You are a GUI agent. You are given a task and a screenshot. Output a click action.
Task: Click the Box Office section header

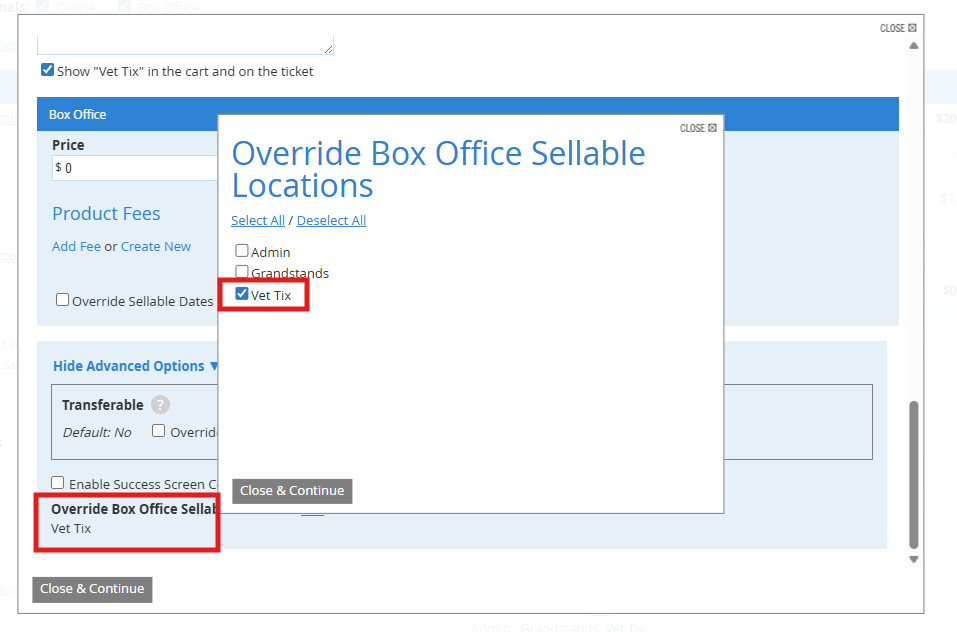pos(468,114)
